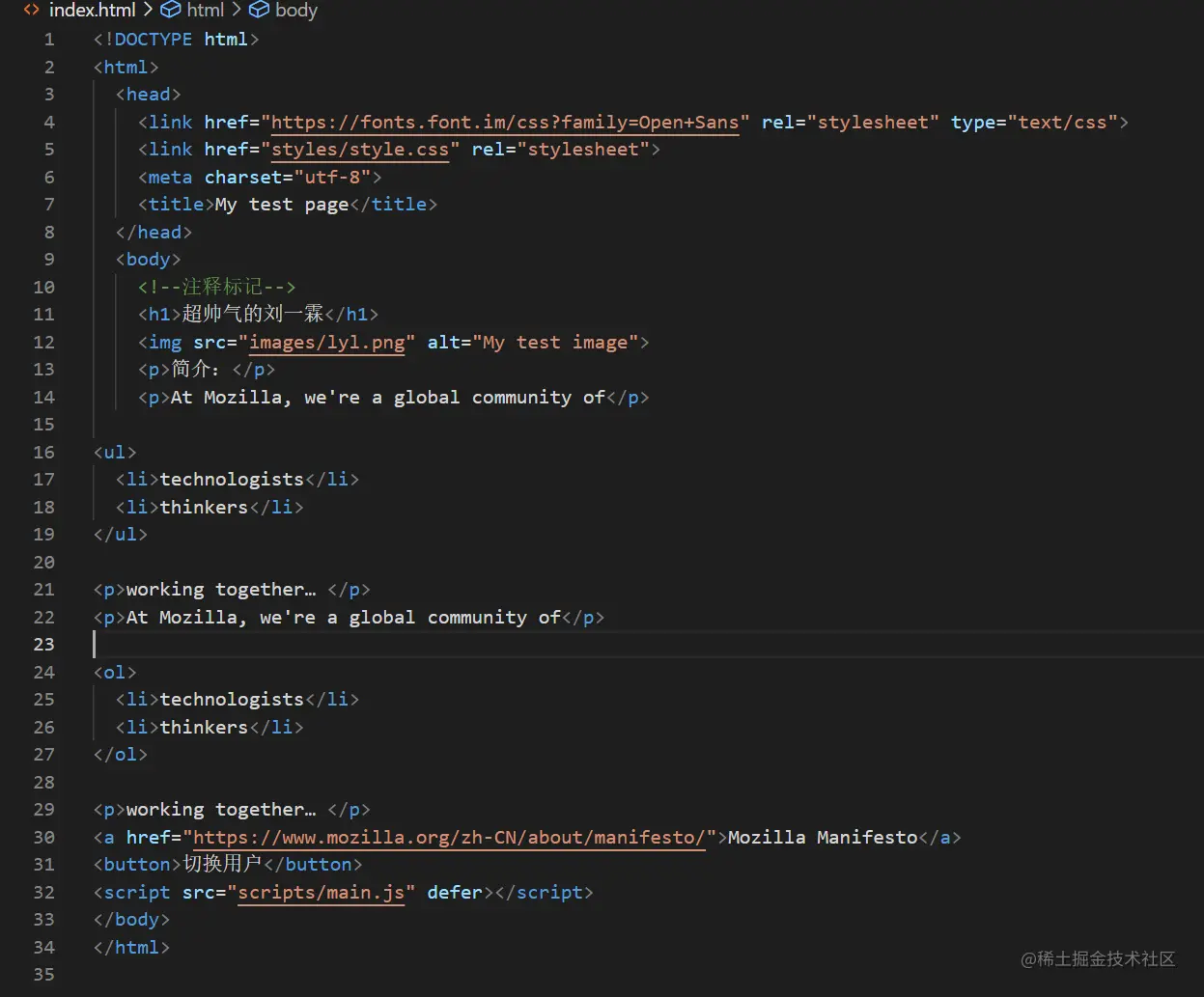This screenshot has width=1204, height=997.
Task: Click the DOCTYPE html declaration
Action: [177, 40]
